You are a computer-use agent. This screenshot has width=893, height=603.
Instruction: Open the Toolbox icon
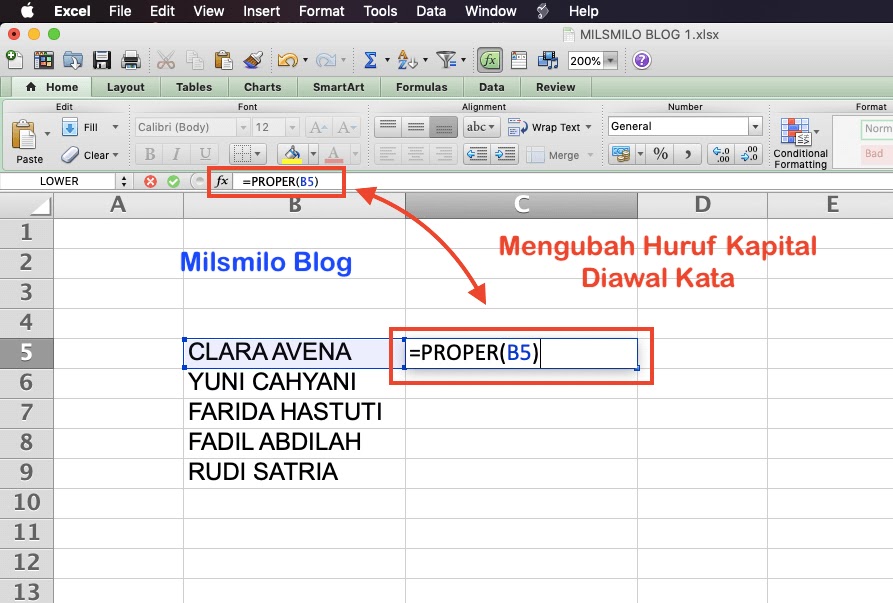click(x=519, y=60)
